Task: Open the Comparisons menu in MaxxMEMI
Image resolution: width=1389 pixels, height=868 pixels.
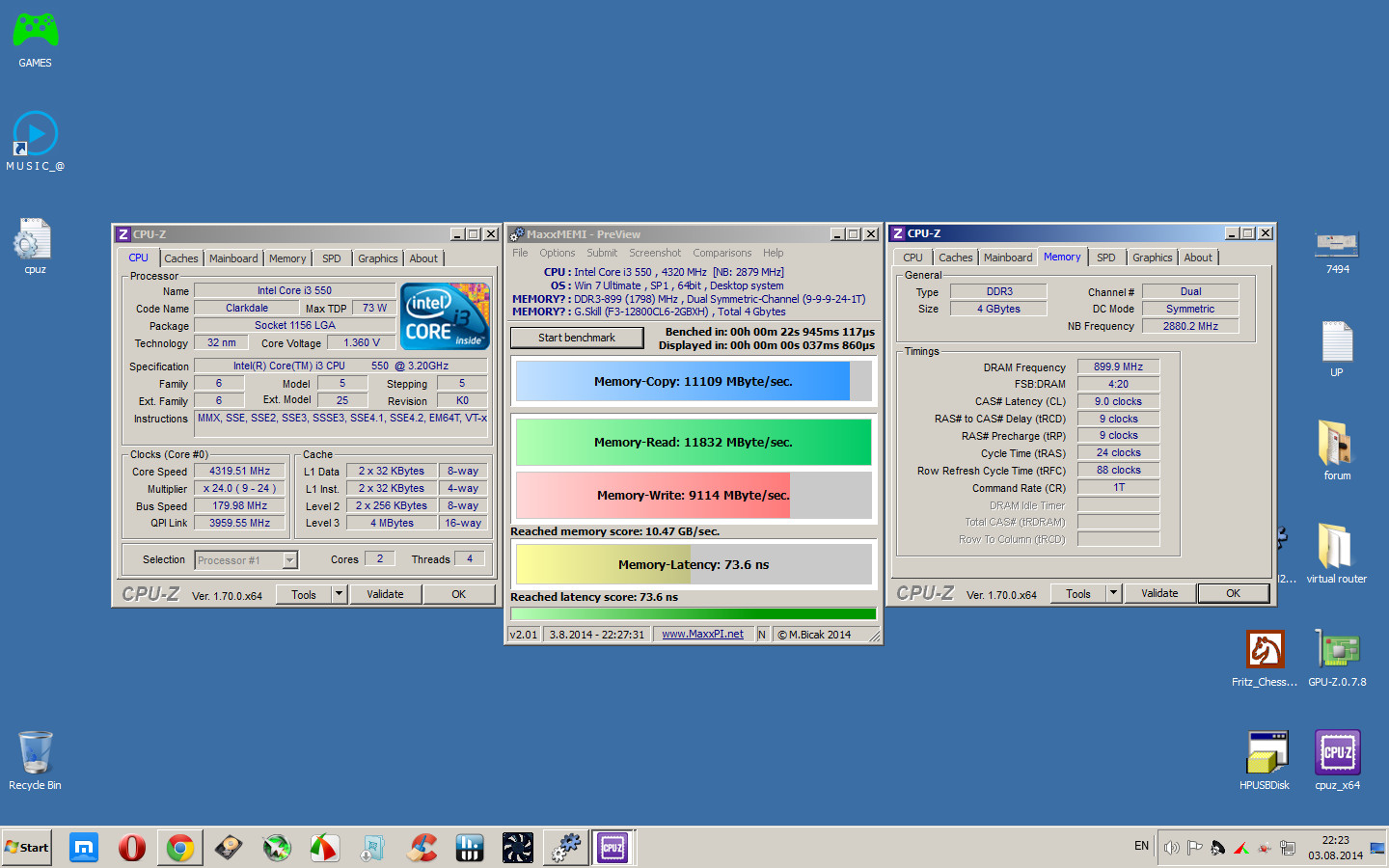Action: [x=722, y=253]
